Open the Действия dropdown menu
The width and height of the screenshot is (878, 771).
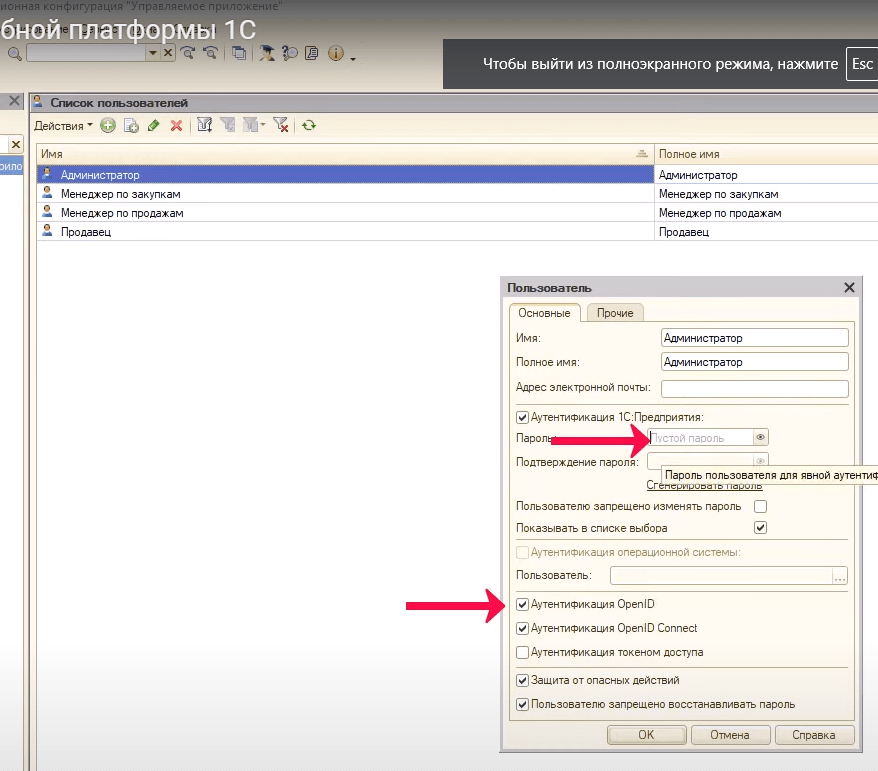pos(62,126)
